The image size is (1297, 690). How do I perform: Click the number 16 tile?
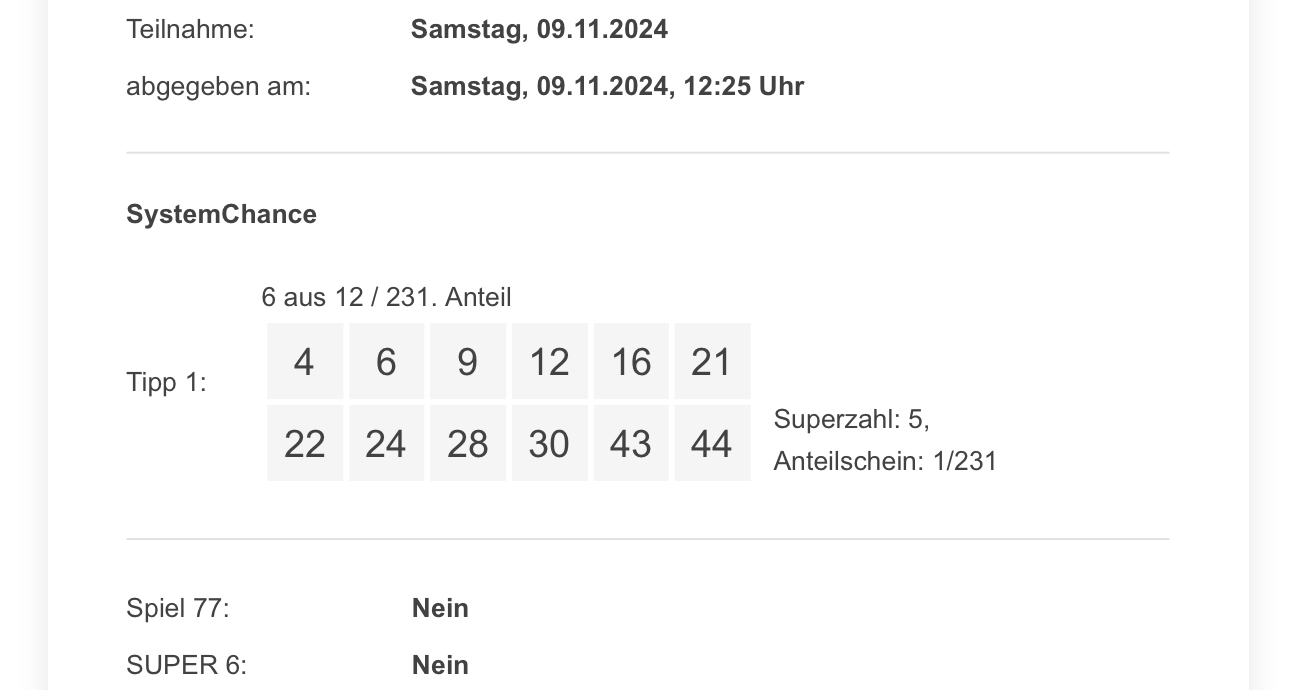click(631, 361)
